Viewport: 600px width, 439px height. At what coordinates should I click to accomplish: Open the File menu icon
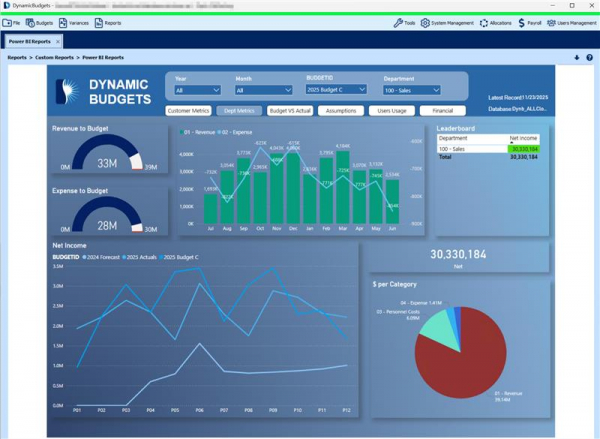tap(8, 23)
